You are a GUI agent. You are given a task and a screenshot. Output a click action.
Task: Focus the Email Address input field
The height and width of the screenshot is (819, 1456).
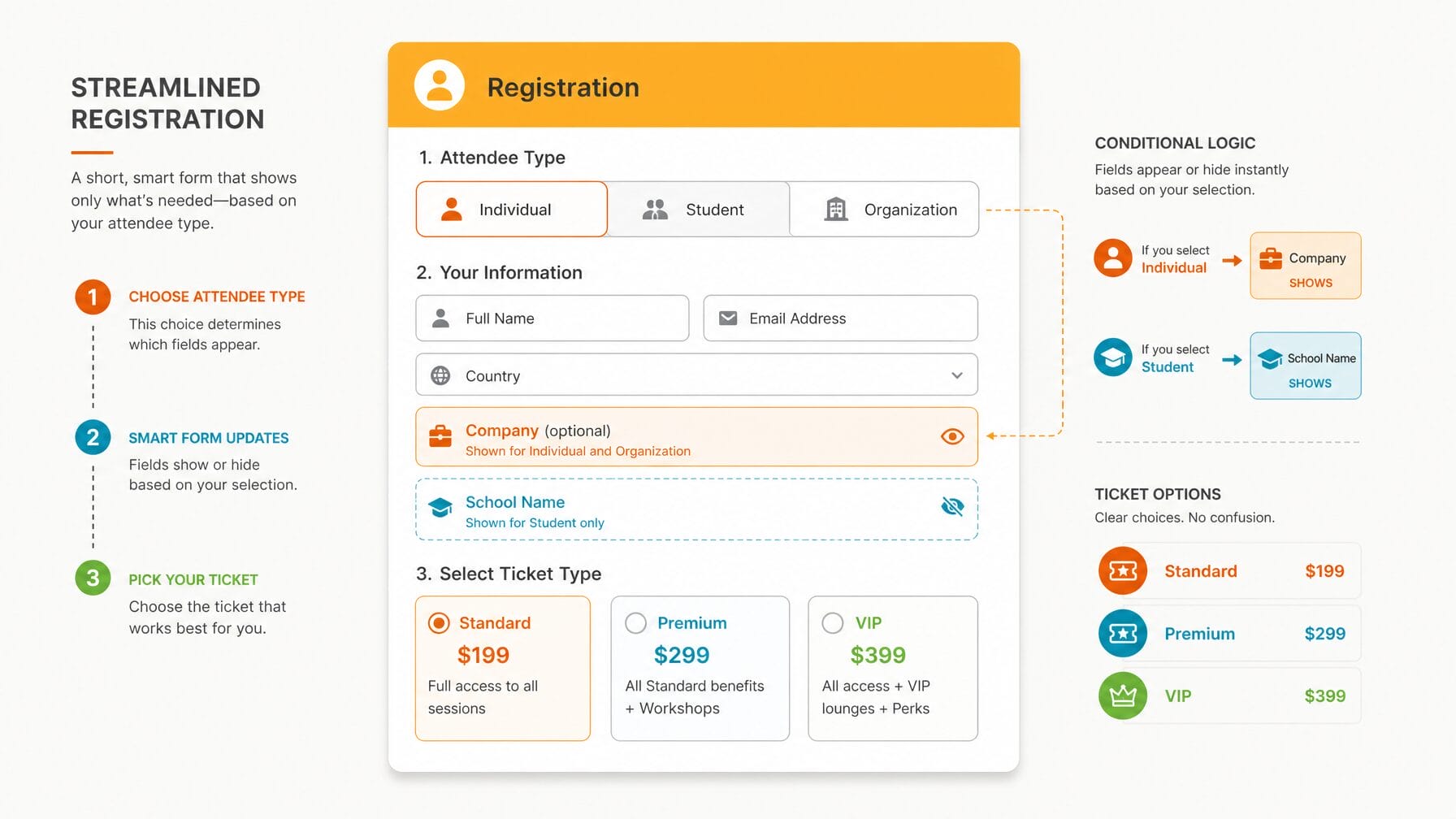pos(840,318)
